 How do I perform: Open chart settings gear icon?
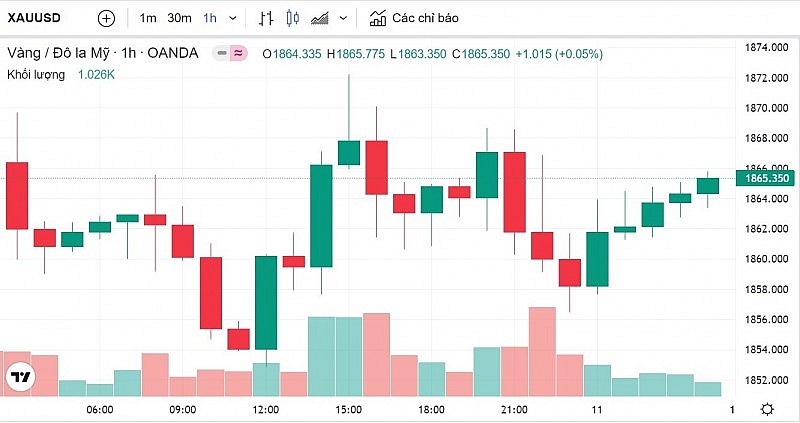pos(767,409)
